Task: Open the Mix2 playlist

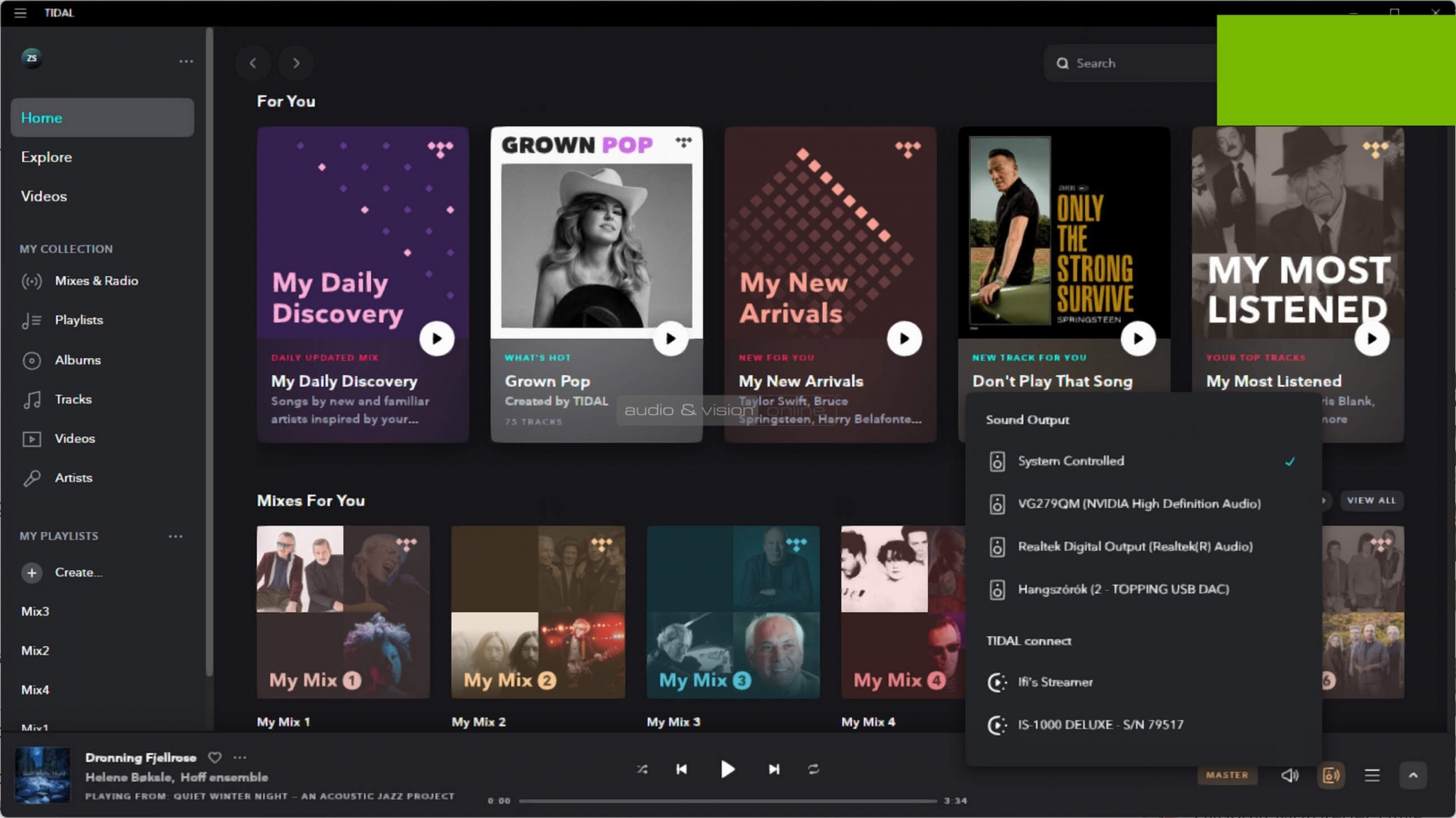Action: coord(35,651)
